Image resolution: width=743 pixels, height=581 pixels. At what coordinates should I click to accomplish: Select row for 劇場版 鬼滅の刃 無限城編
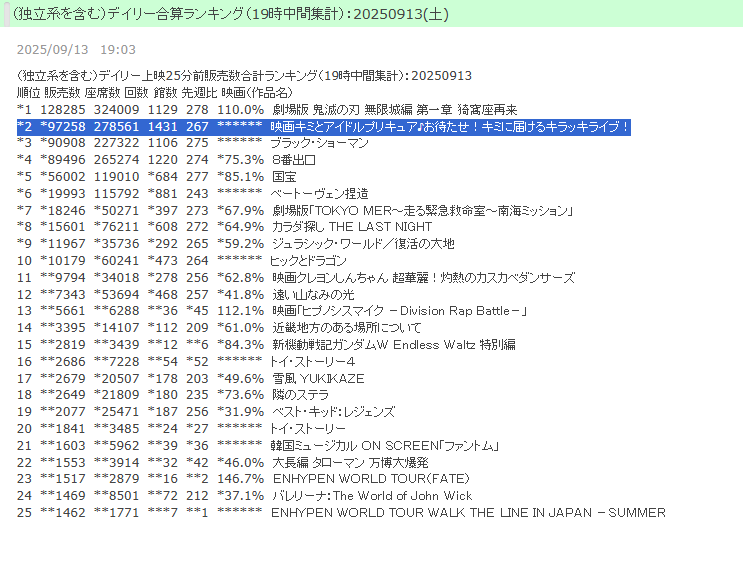(267, 110)
